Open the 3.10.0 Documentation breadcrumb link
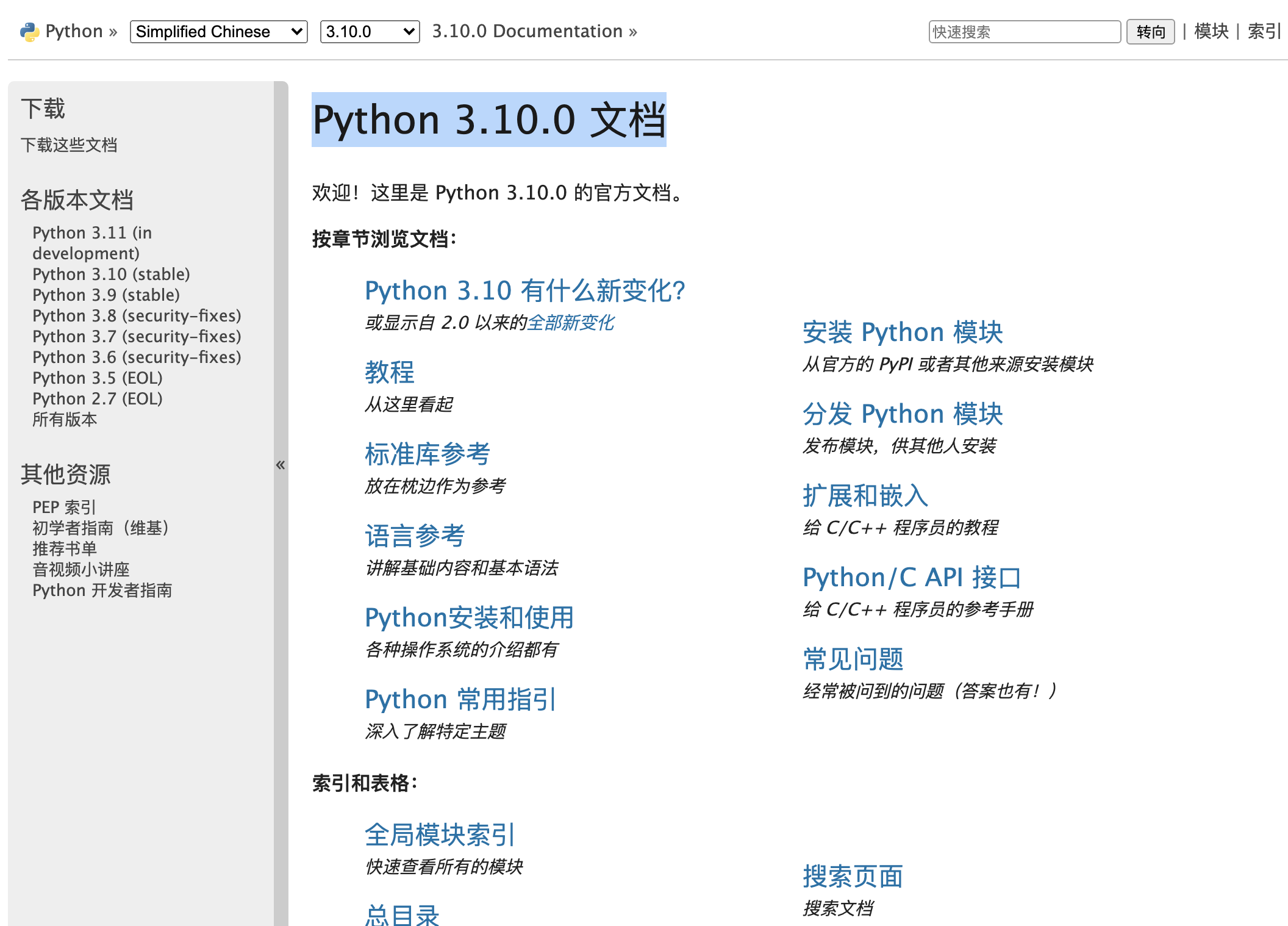 click(x=528, y=32)
